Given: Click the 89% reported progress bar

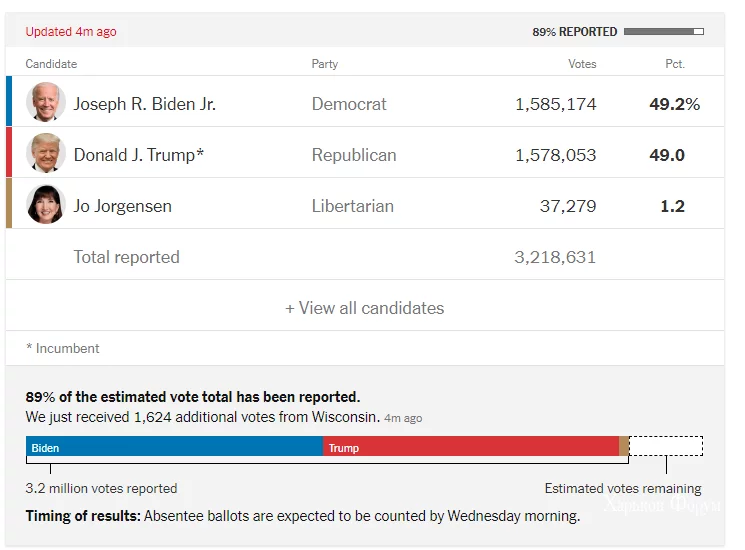Looking at the screenshot, I should pos(664,32).
